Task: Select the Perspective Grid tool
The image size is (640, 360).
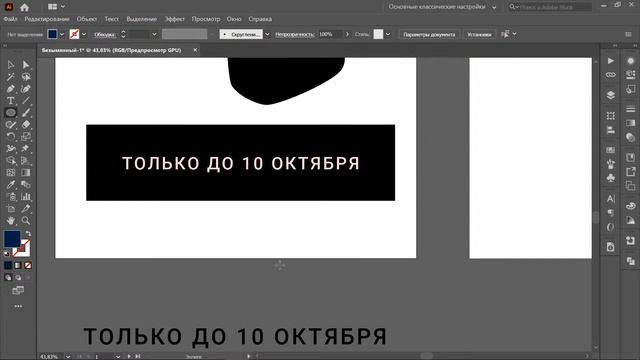Action: tap(26, 160)
